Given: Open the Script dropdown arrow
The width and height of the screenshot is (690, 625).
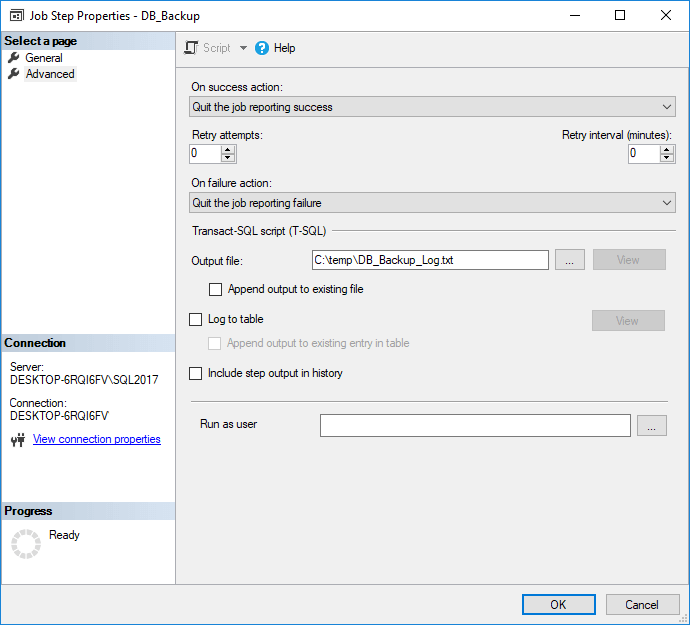Looking at the screenshot, I should pyautogui.click(x=243, y=48).
